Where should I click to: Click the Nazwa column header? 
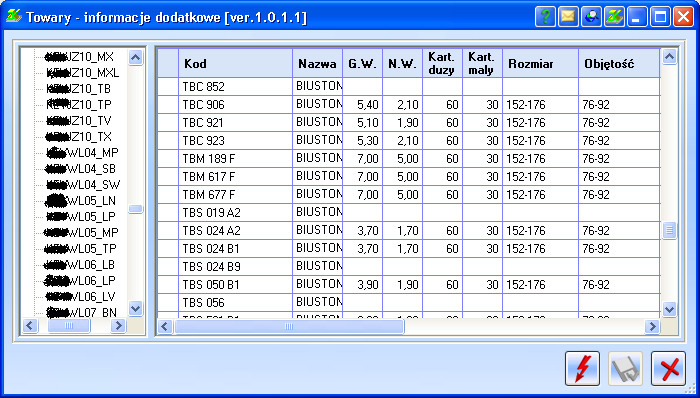pyautogui.click(x=317, y=64)
